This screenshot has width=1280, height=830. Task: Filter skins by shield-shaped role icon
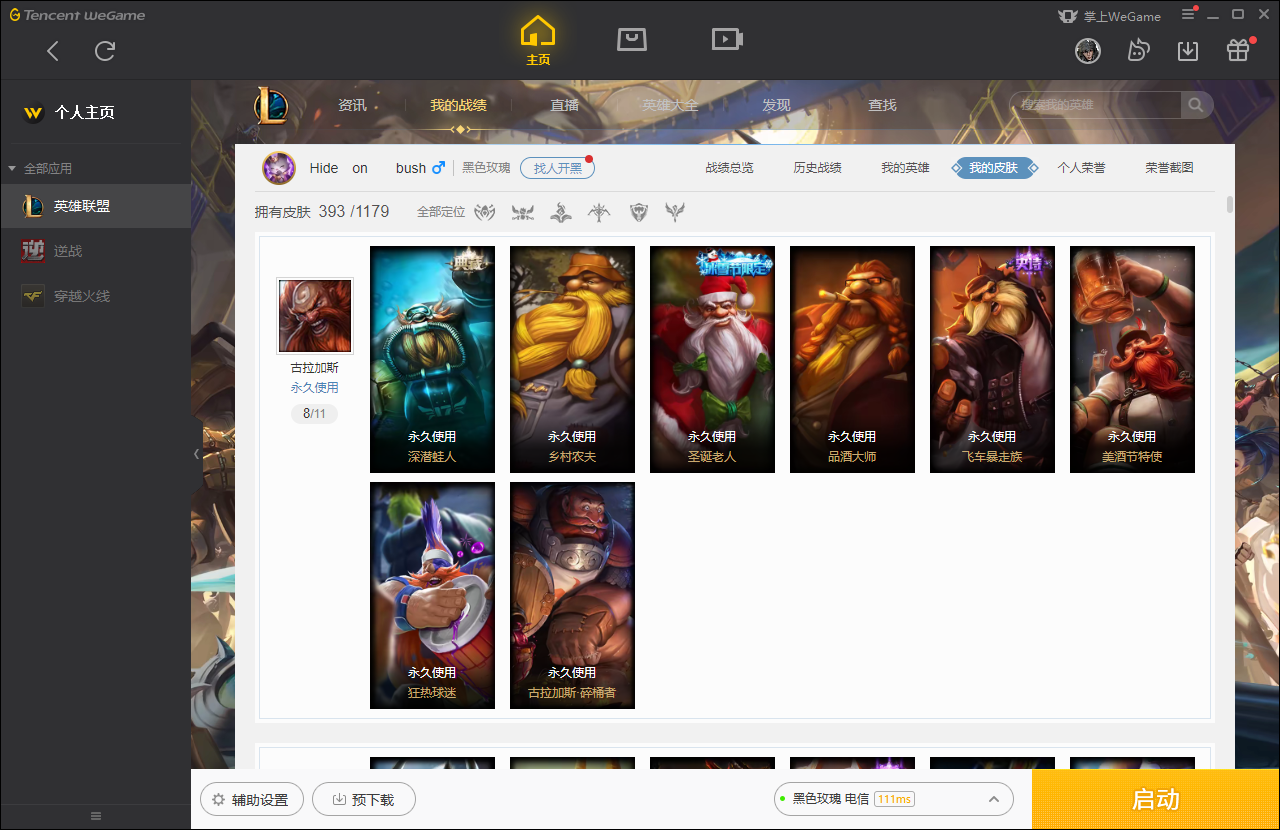point(639,212)
